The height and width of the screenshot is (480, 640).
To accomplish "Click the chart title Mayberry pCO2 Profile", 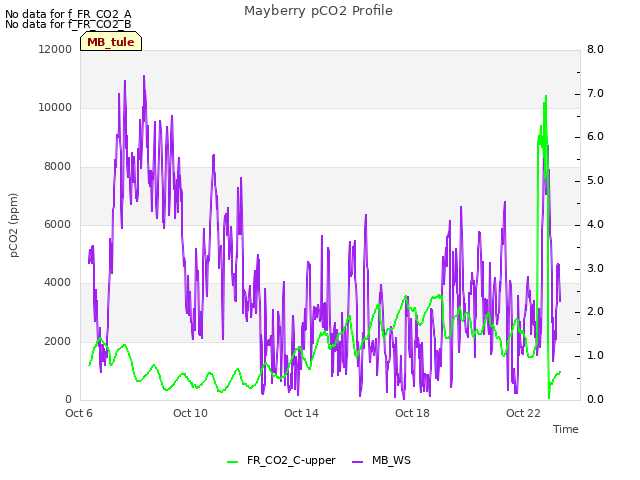I will coord(318,11).
